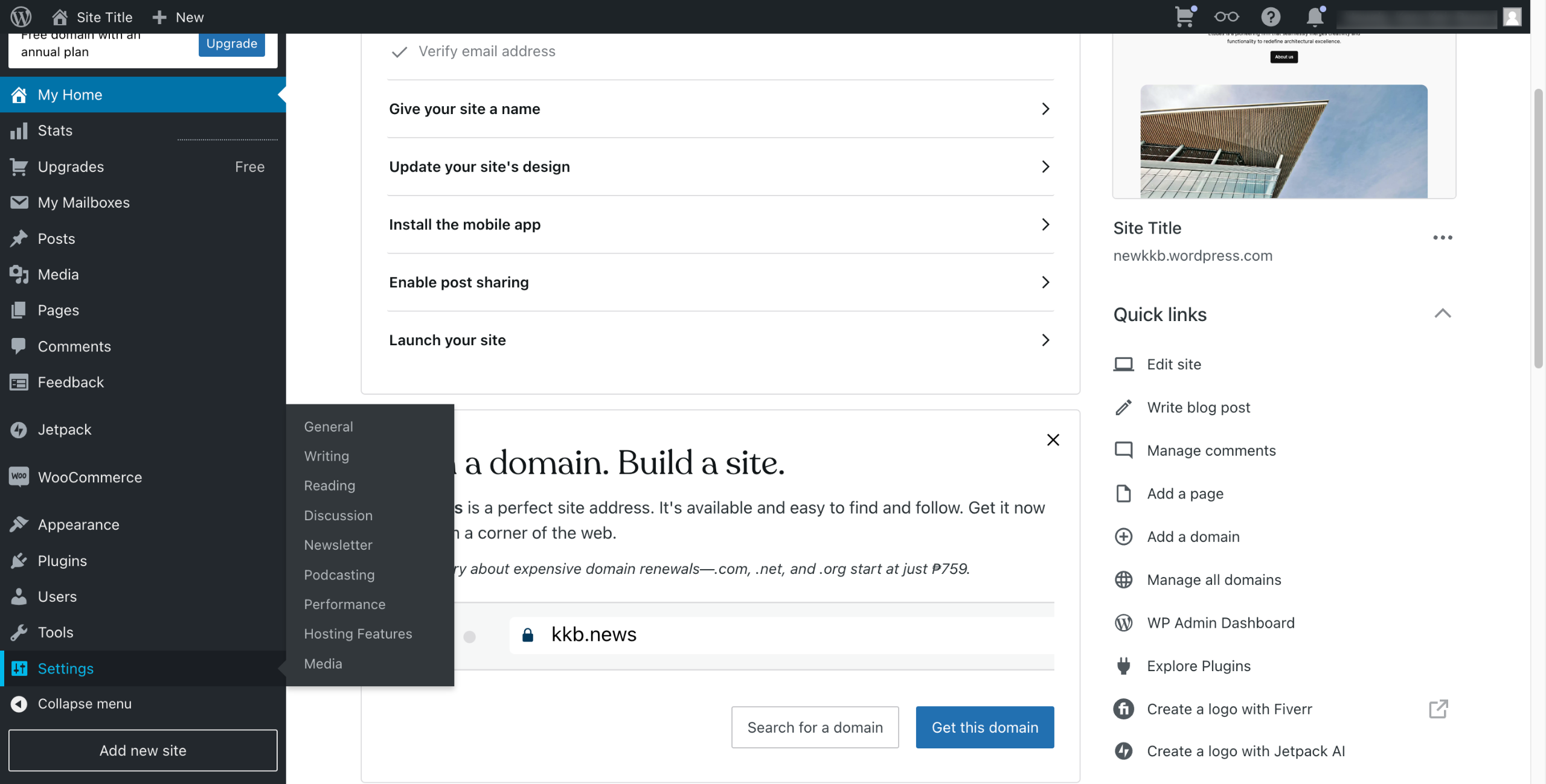The image size is (1546, 784).
Task: Dismiss the domain promotion card
Action: pos(1053,440)
